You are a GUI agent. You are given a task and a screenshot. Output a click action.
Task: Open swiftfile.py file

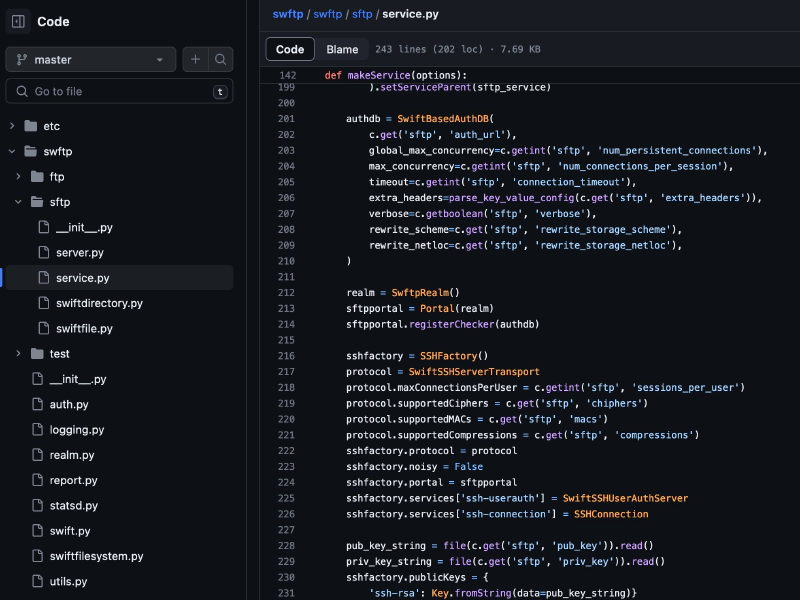click(84, 329)
